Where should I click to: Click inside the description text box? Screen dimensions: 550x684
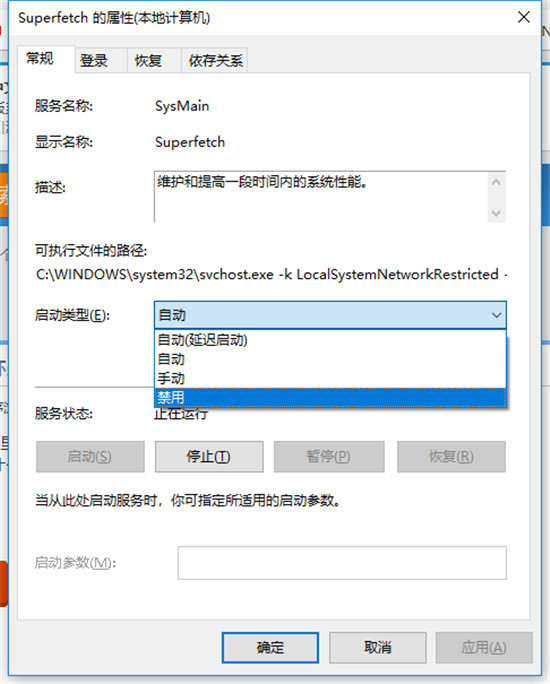[x=321, y=197]
